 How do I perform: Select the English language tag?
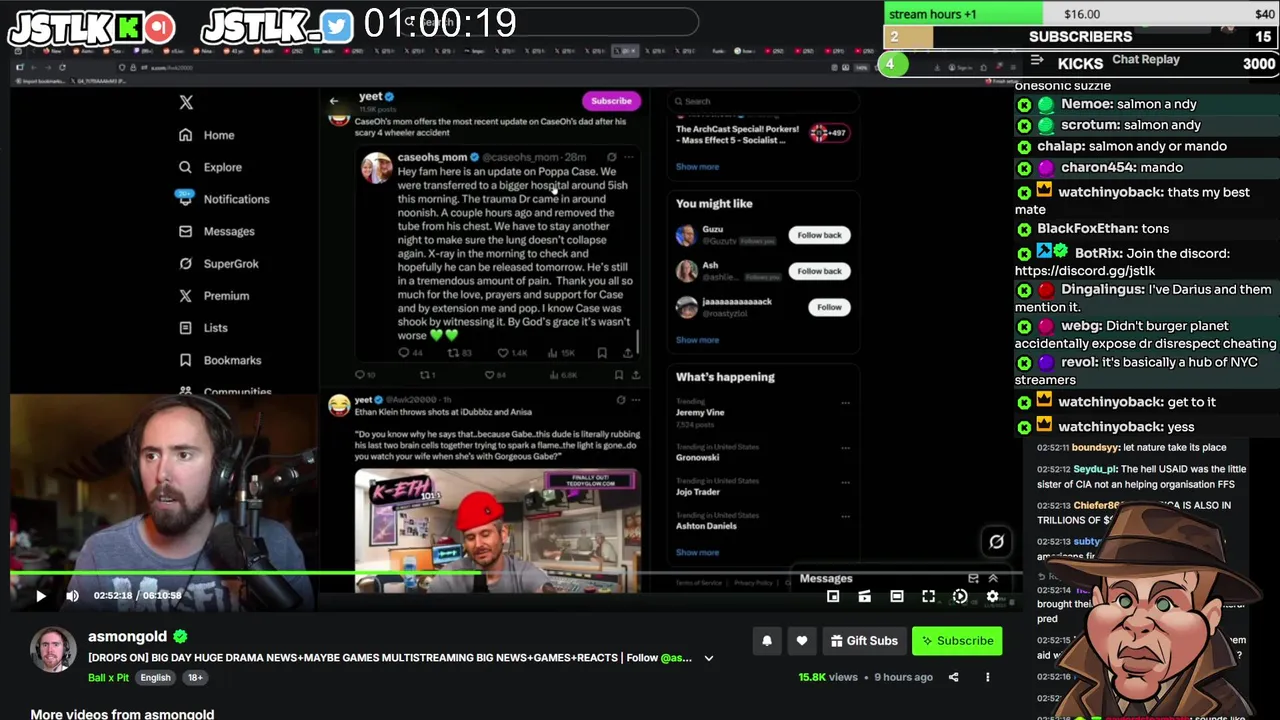[x=155, y=677]
